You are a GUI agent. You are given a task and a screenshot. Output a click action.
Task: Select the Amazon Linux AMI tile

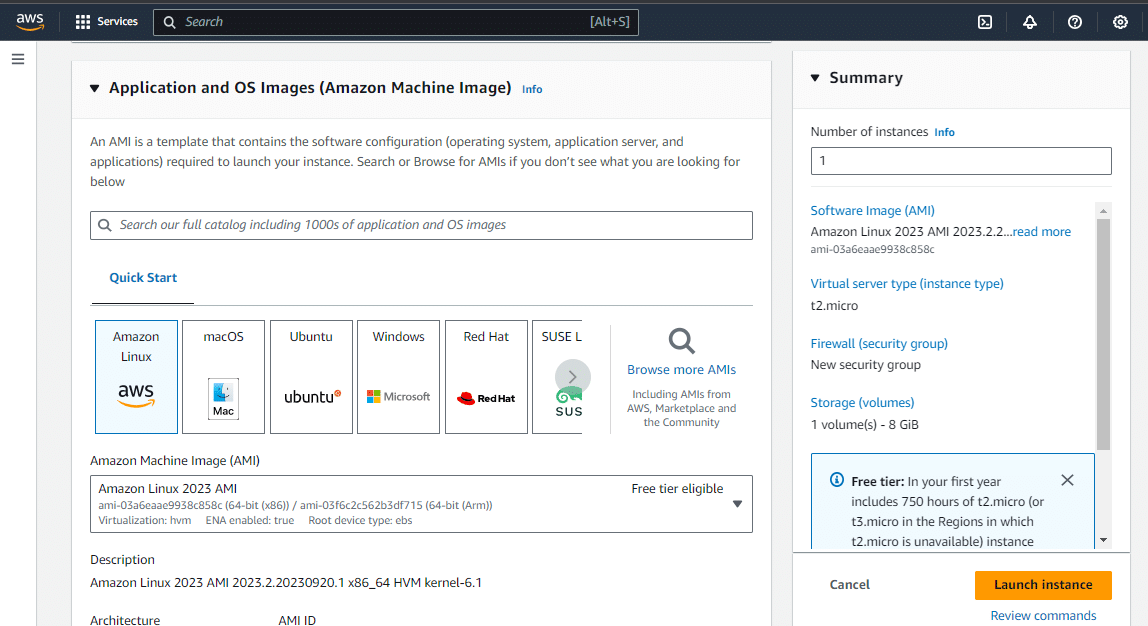(x=136, y=377)
